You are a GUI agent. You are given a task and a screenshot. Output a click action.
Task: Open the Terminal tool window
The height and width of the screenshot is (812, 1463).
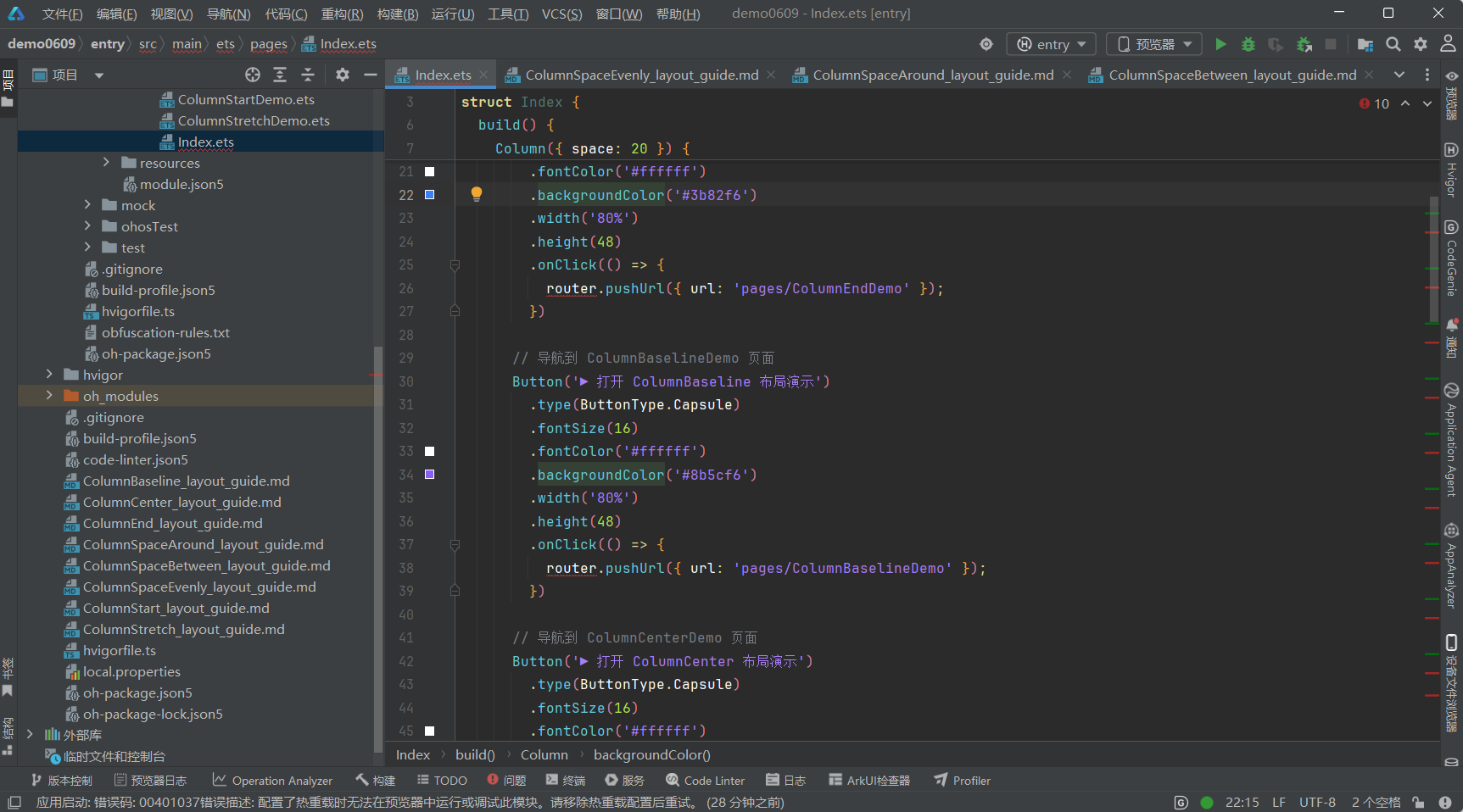click(566, 781)
